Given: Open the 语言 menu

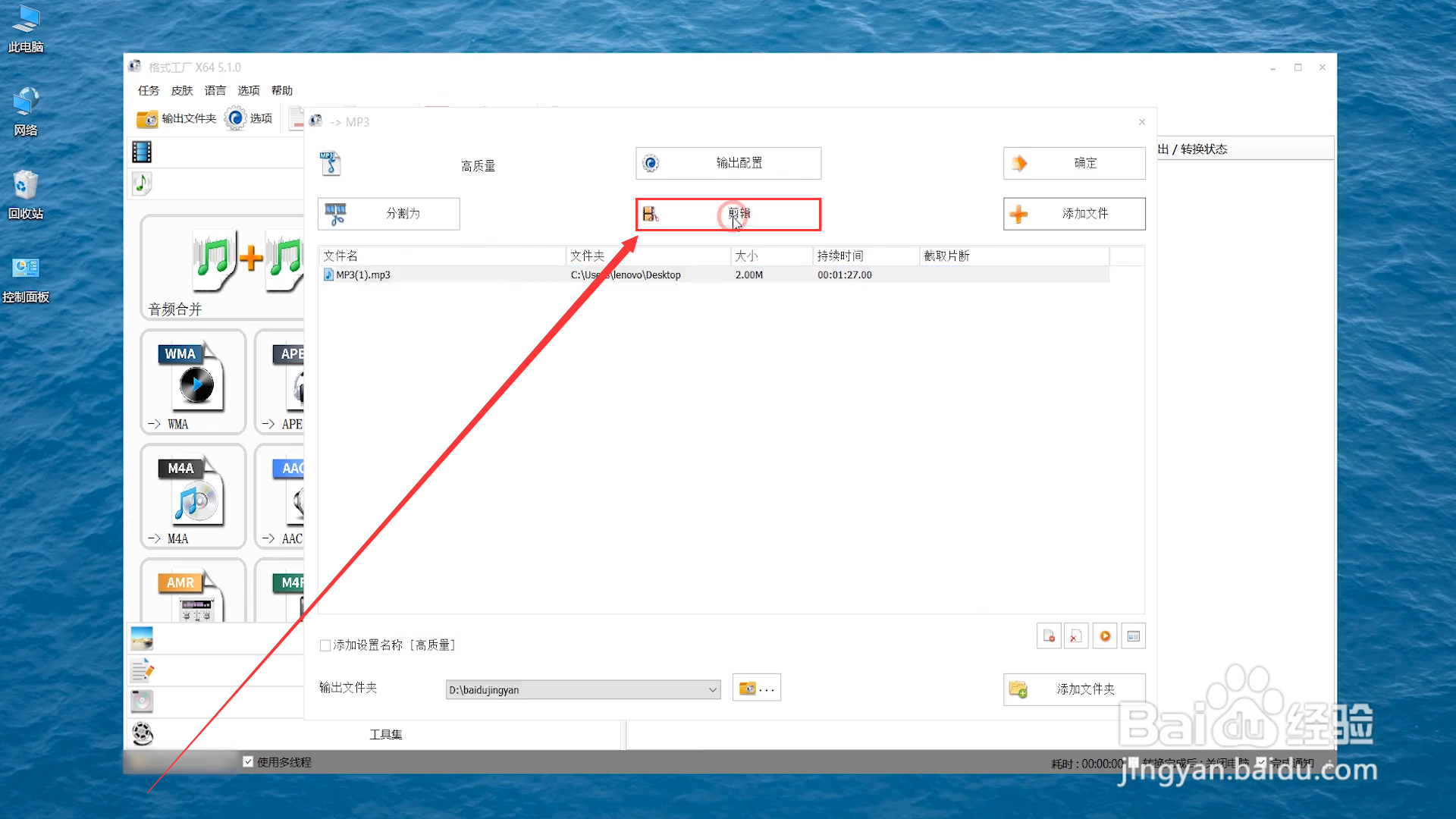Looking at the screenshot, I should [x=215, y=90].
